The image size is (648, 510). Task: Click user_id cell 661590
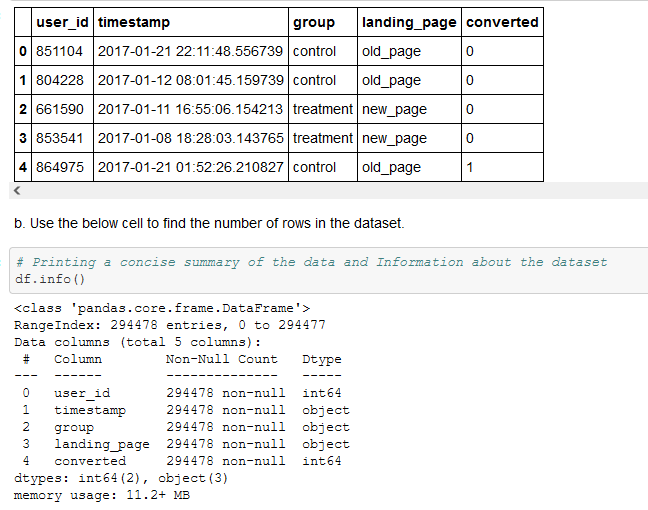pos(62,109)
